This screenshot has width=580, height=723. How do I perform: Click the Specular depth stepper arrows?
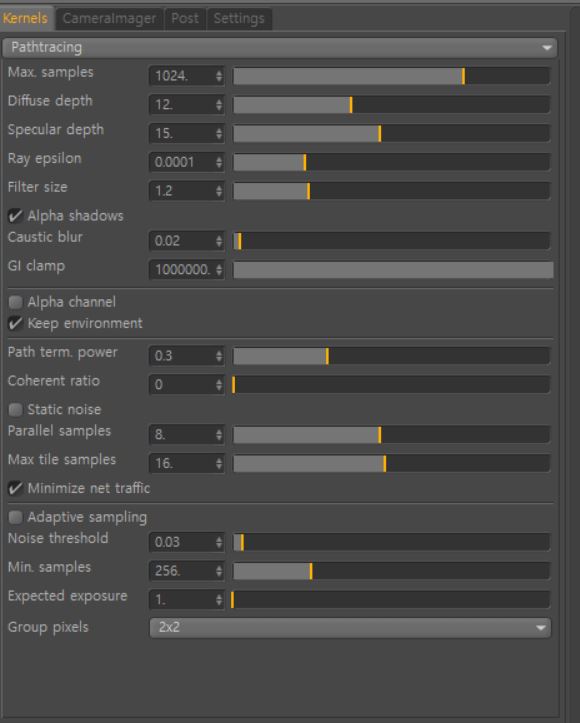(x=219, y=134)
